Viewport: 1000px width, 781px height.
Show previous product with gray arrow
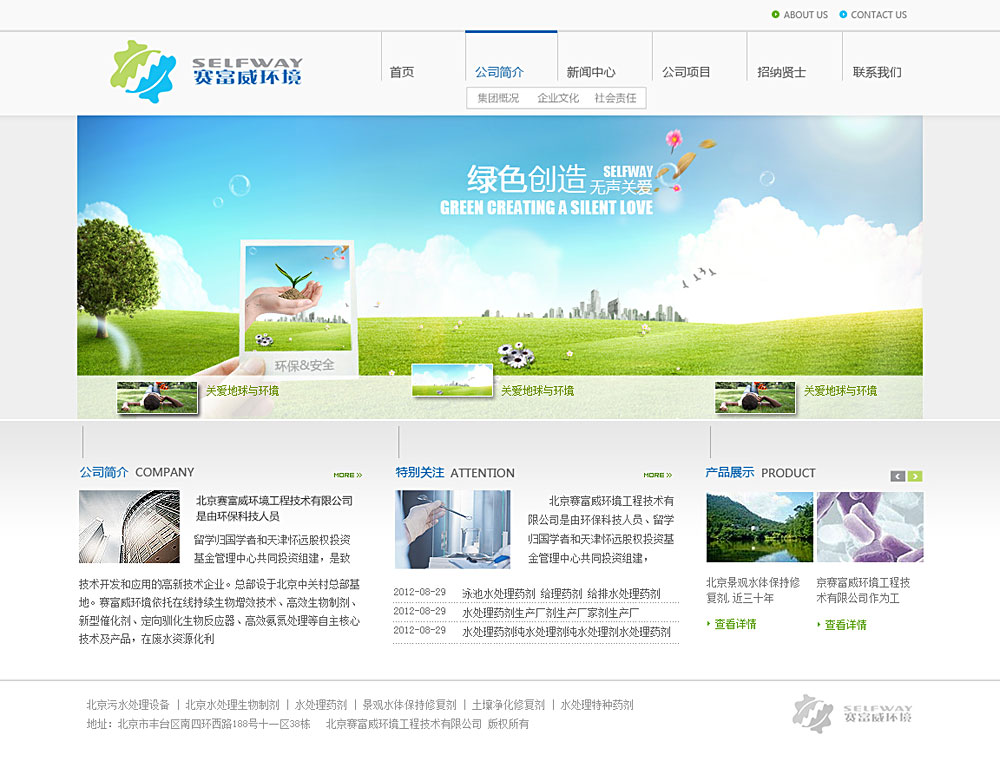897,476
